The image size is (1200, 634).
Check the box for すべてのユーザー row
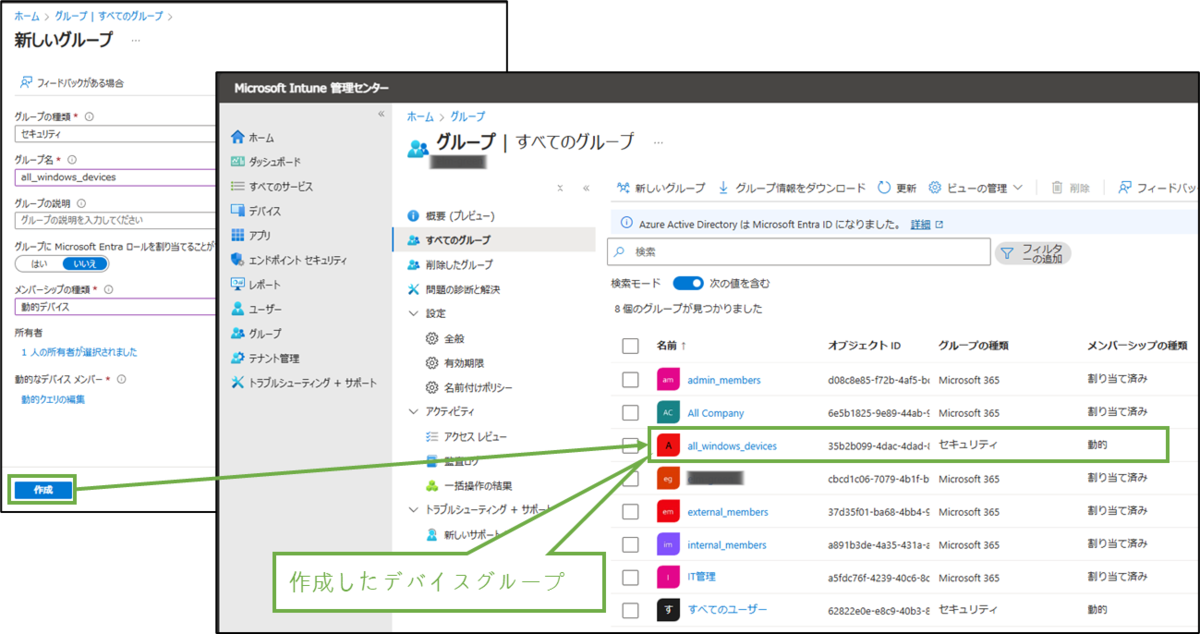(x=630, y=610)
